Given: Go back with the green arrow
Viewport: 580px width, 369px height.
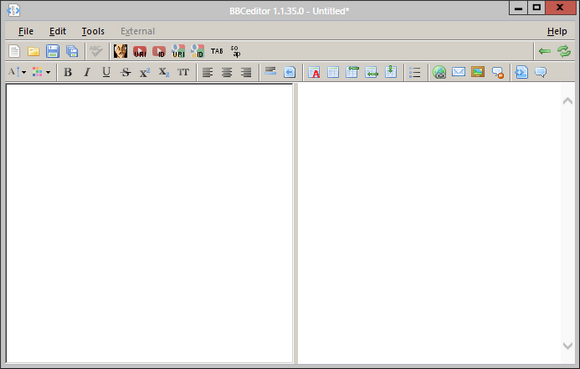Looking at the screenshot, I should [545, 51].
